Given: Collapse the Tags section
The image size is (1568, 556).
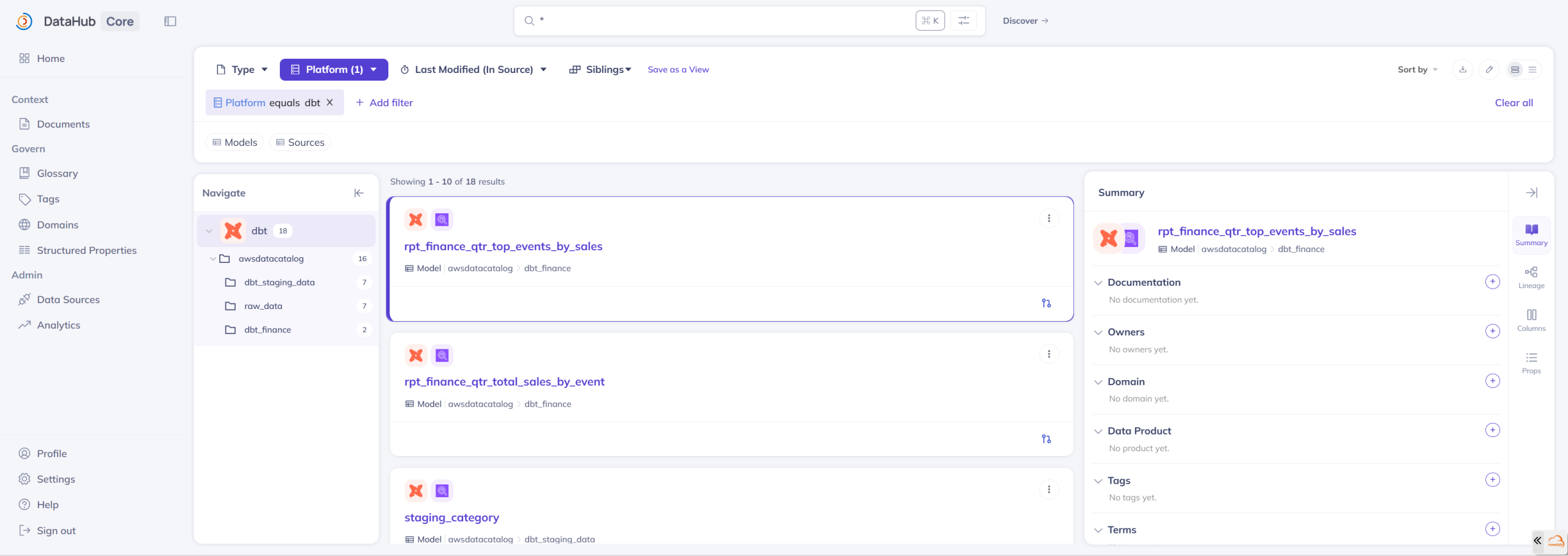Looking at the screenshot, I should (x=1098, y=481).
